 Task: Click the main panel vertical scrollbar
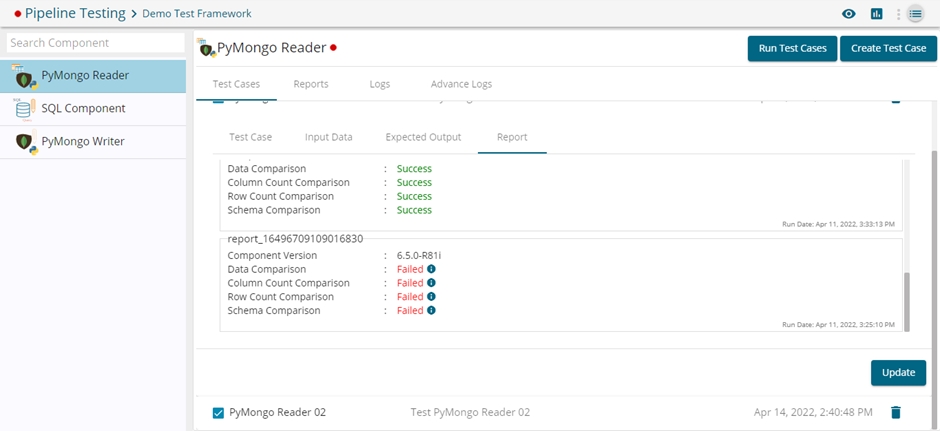pyautogui.click(x=935, y=289)
